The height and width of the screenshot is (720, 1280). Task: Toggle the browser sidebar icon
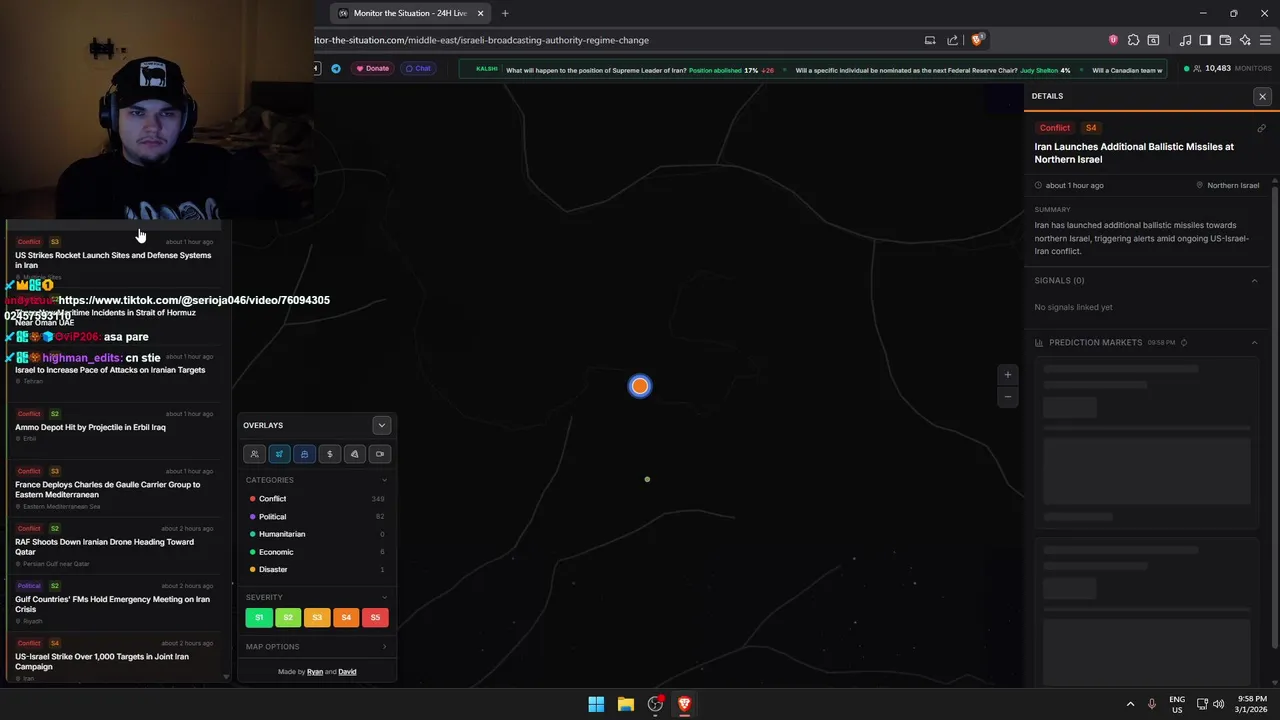(1205, 40)
